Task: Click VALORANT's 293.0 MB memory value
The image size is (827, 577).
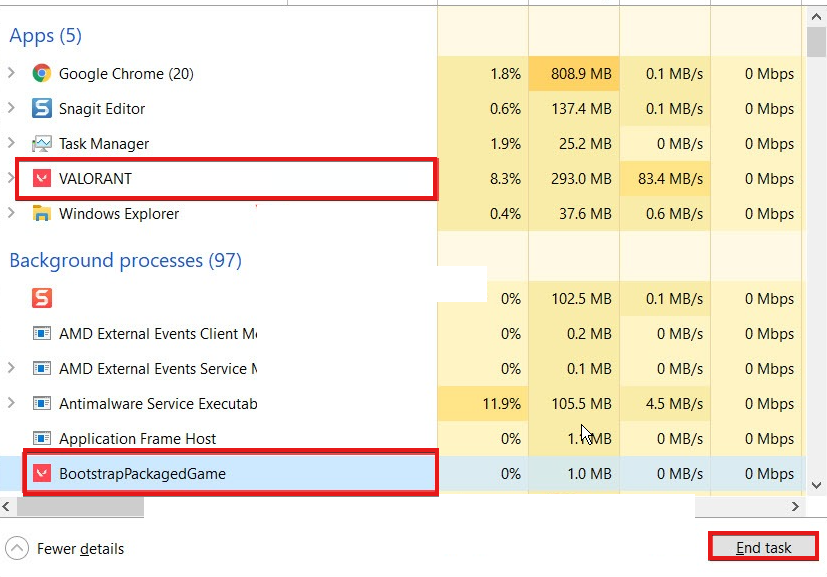Action: point(581,179)
